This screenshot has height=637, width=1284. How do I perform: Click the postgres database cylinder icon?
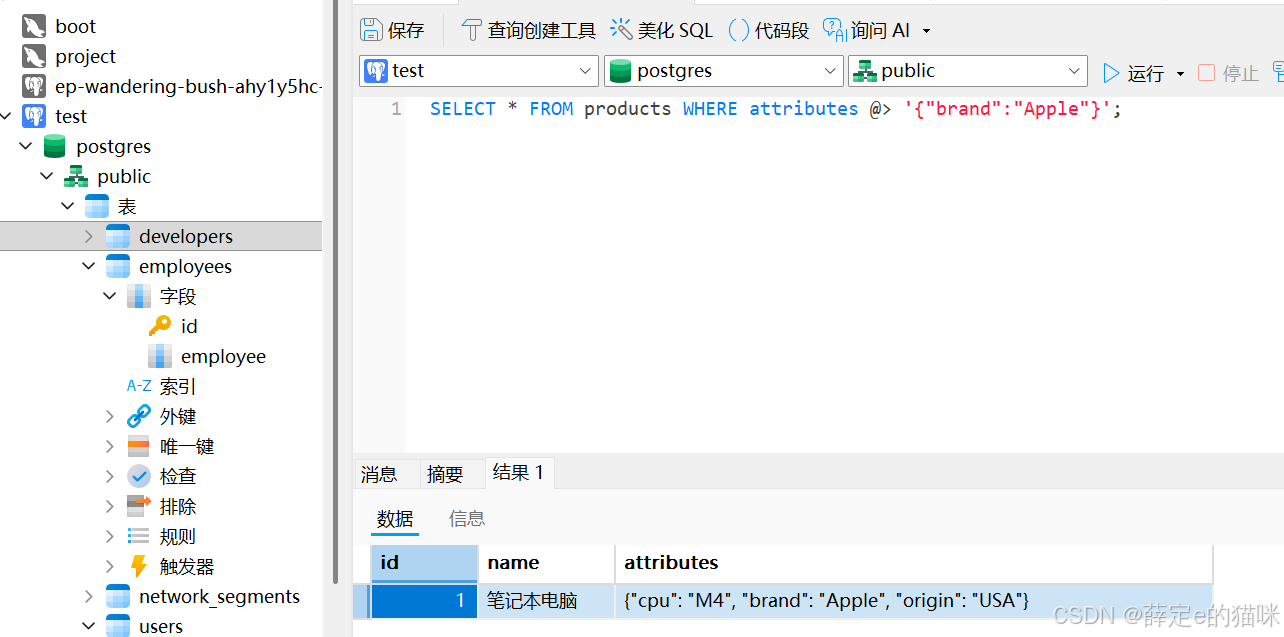tap(55, 147)
